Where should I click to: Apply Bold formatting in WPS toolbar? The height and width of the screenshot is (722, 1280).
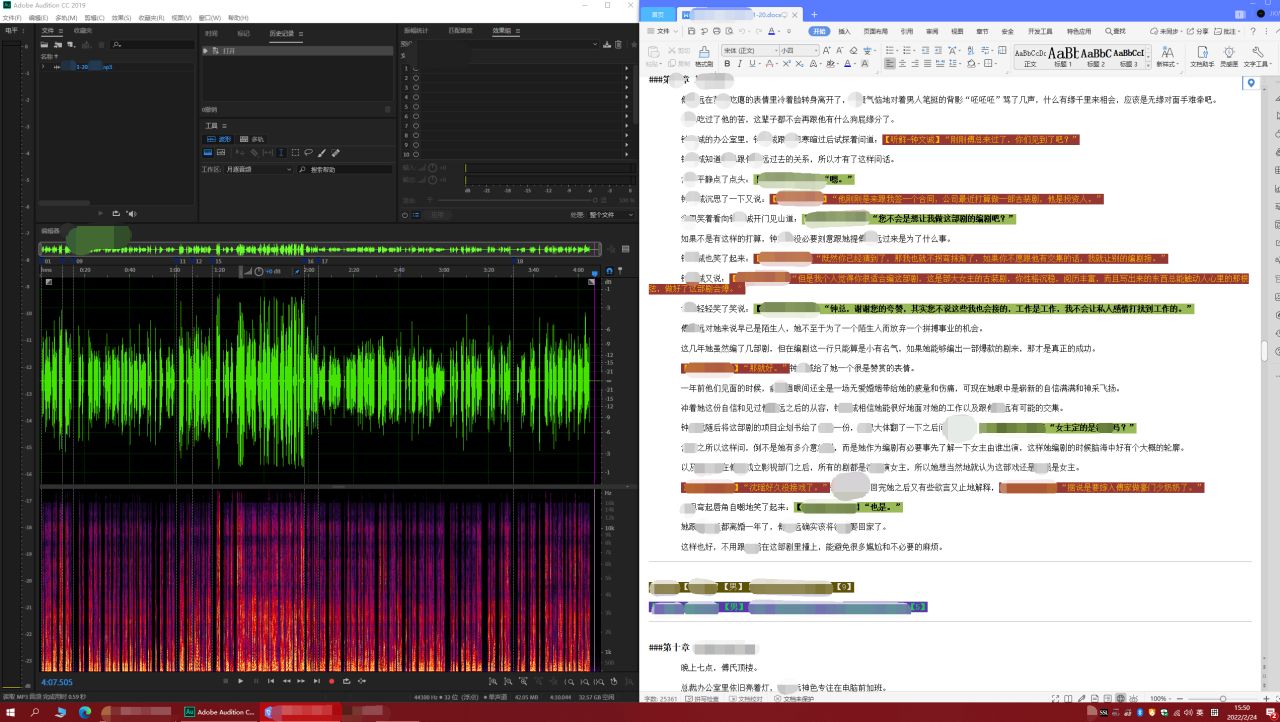(727, 64)
